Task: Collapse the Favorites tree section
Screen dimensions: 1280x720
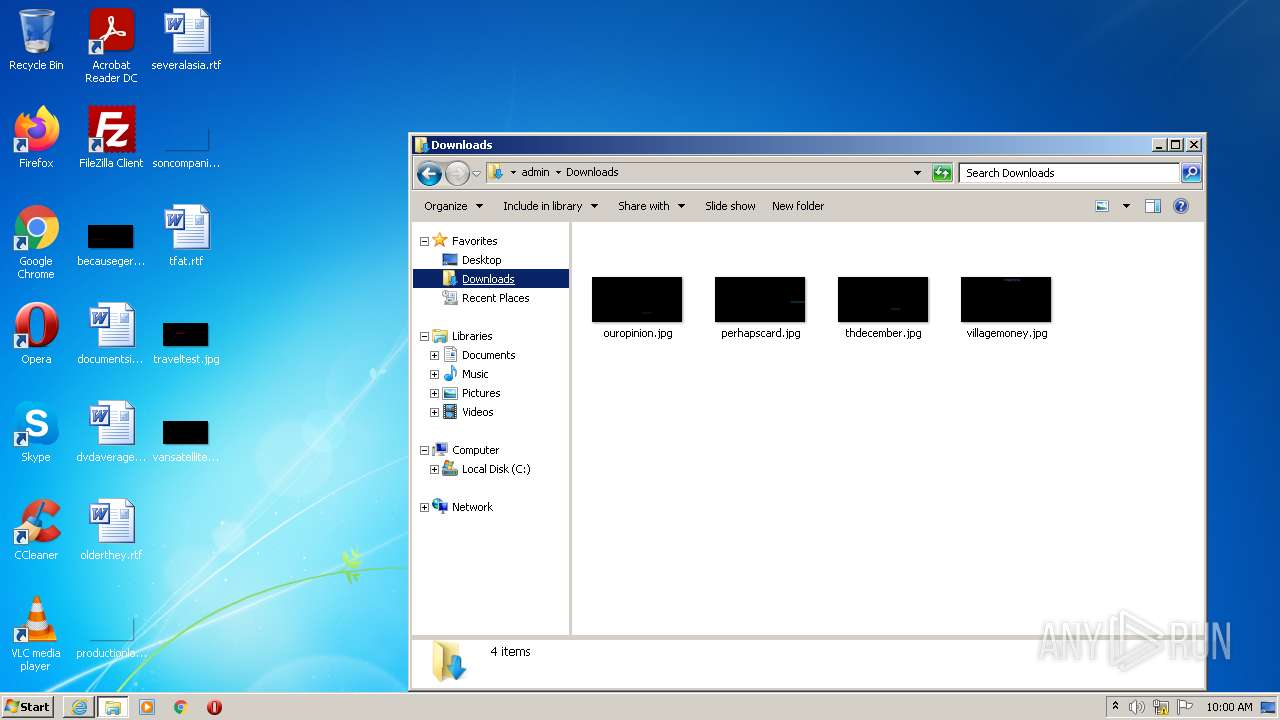Action: tap(424, 241)
